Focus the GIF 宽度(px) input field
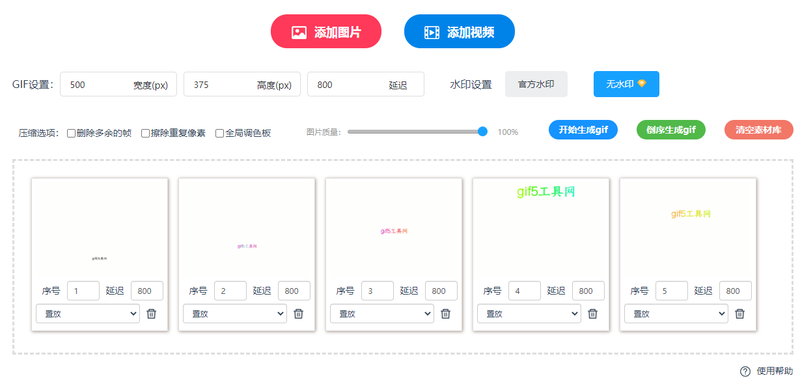800x378 pixels. [x=118, y=84]
